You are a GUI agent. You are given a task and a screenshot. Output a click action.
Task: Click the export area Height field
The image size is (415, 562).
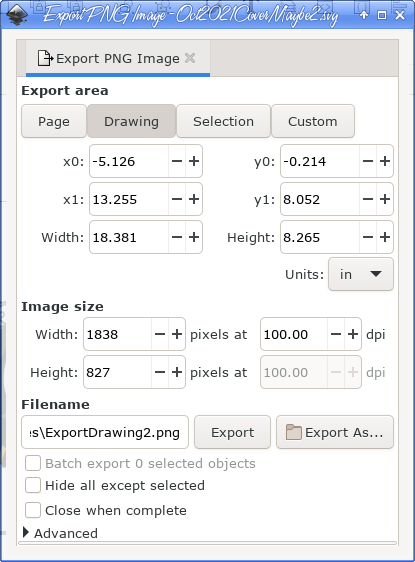(320, 237)
